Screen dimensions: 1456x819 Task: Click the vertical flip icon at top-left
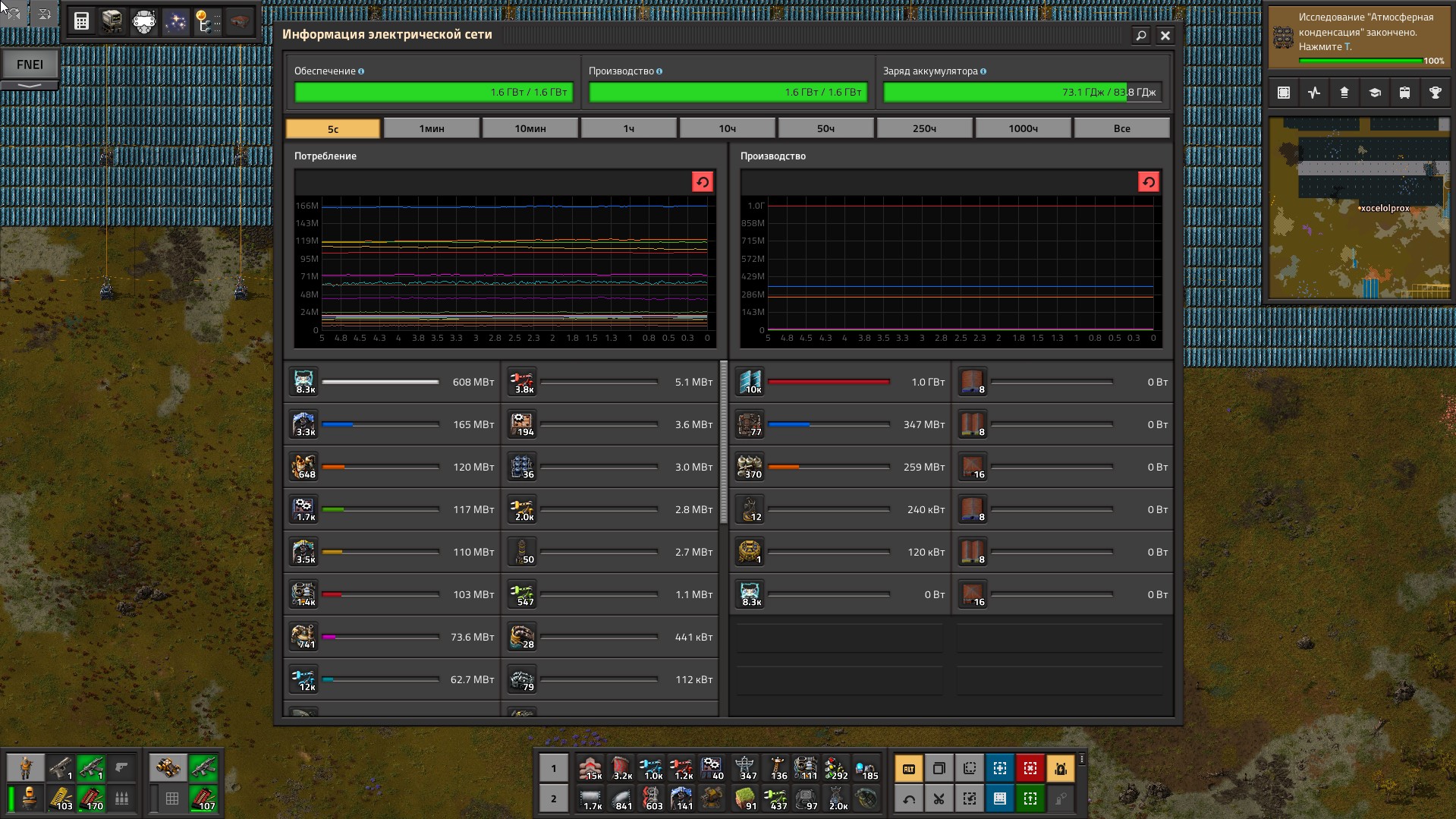44,13
